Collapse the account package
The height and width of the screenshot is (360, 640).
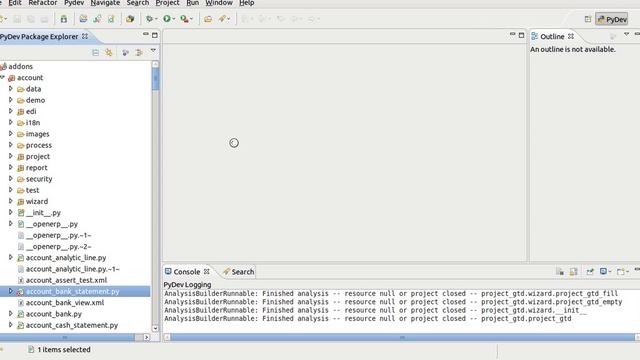click(x=2, y=77)
